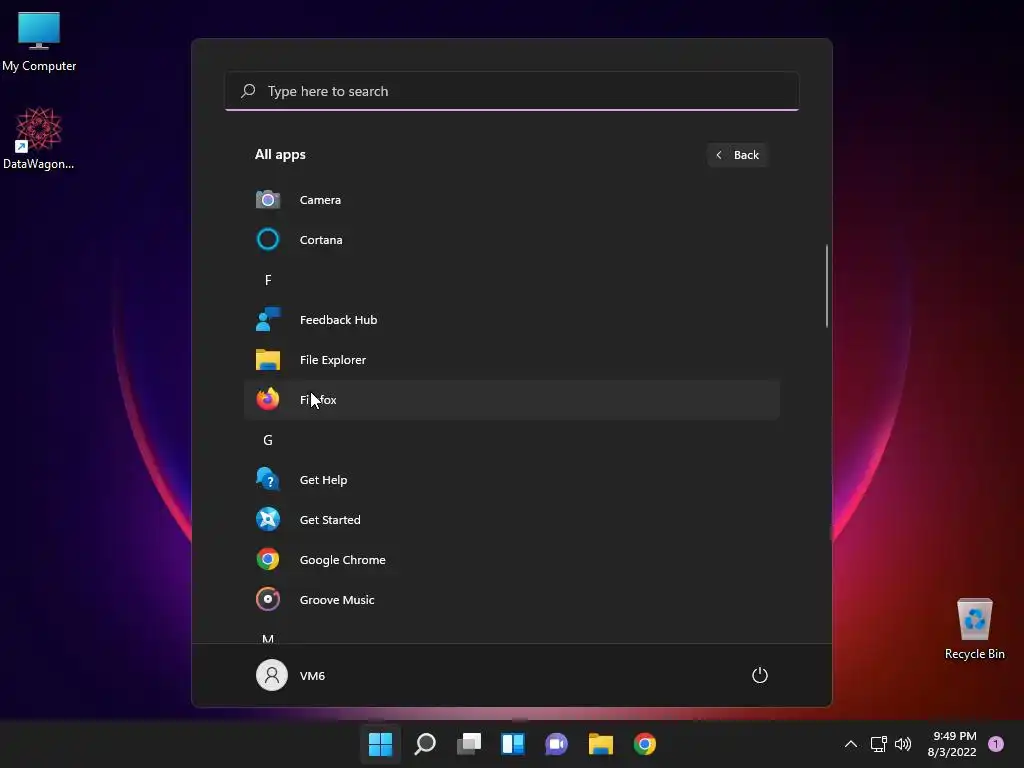
Task: Click the 'Get Help' label
Action: pos(323,479)
